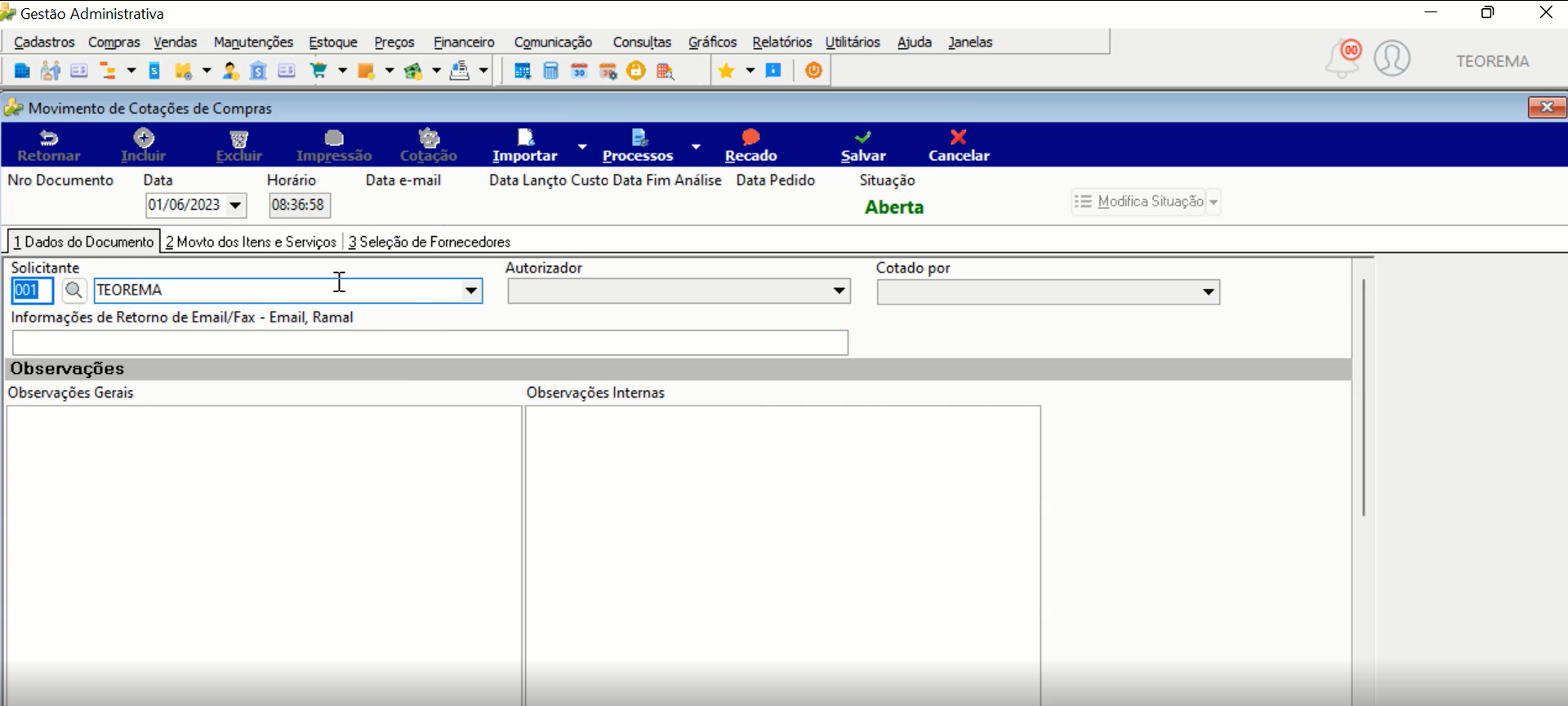Open the Data date picker dropdown arrow

[x=235, y=205]
